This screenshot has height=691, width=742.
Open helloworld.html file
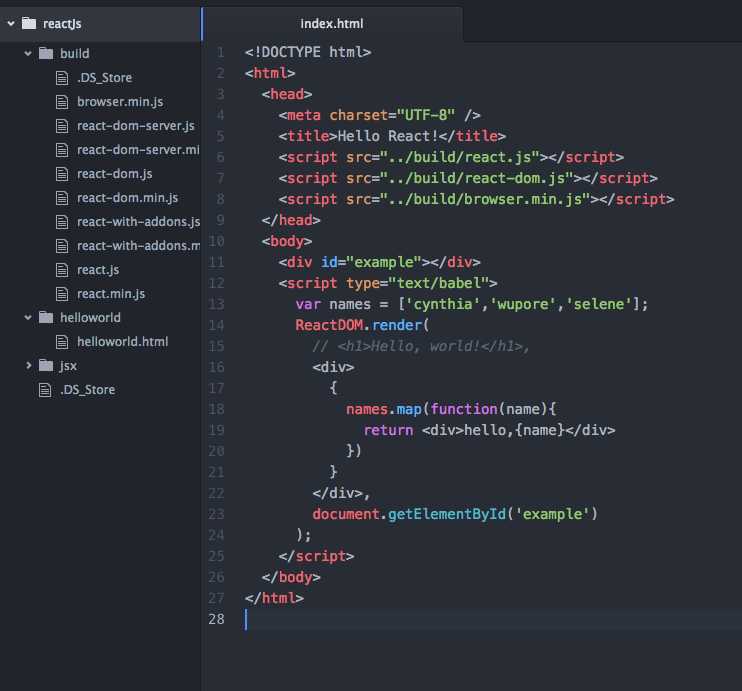[x=123, y=342]
